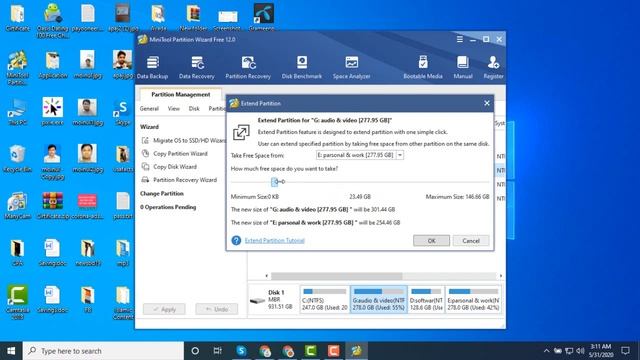The width and height of the screenshot is (640, 360).
Task: Click the scrollbar right arrow
Action: 501,276
